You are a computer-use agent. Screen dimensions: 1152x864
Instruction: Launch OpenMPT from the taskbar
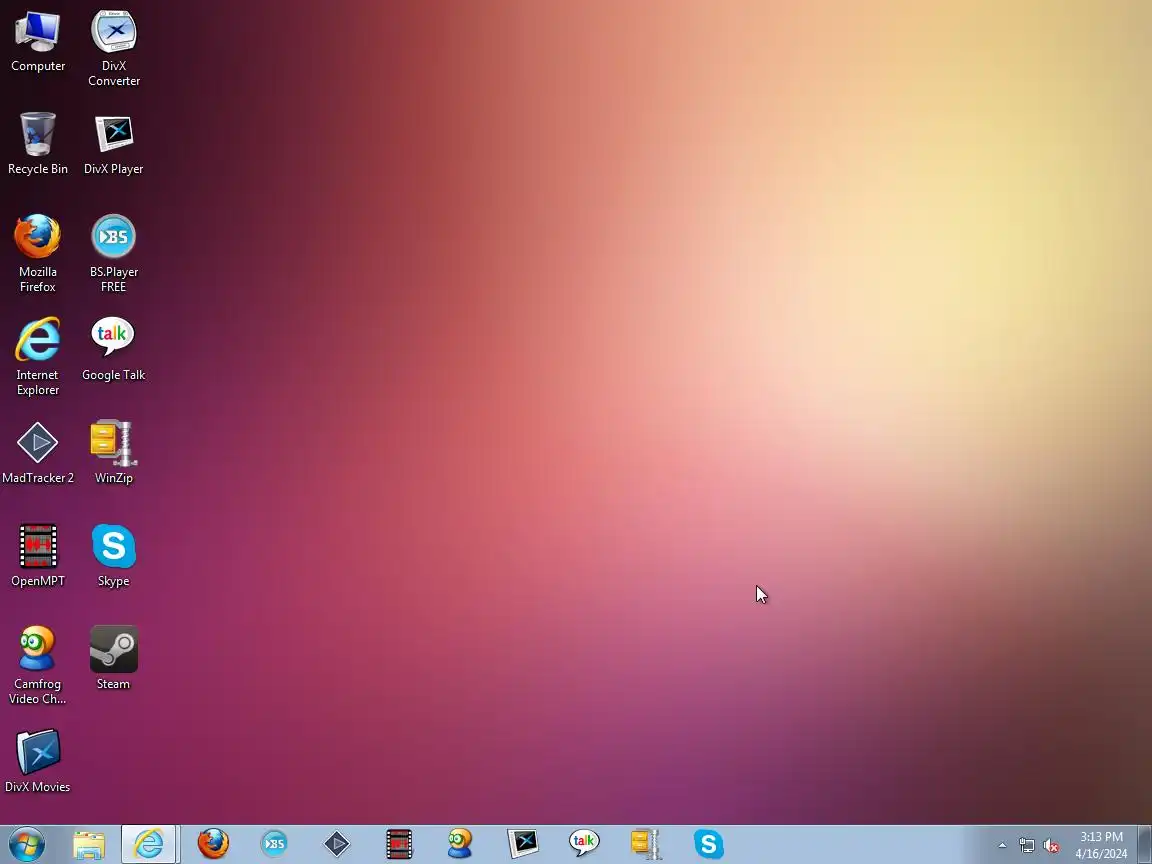coord(399,844)
